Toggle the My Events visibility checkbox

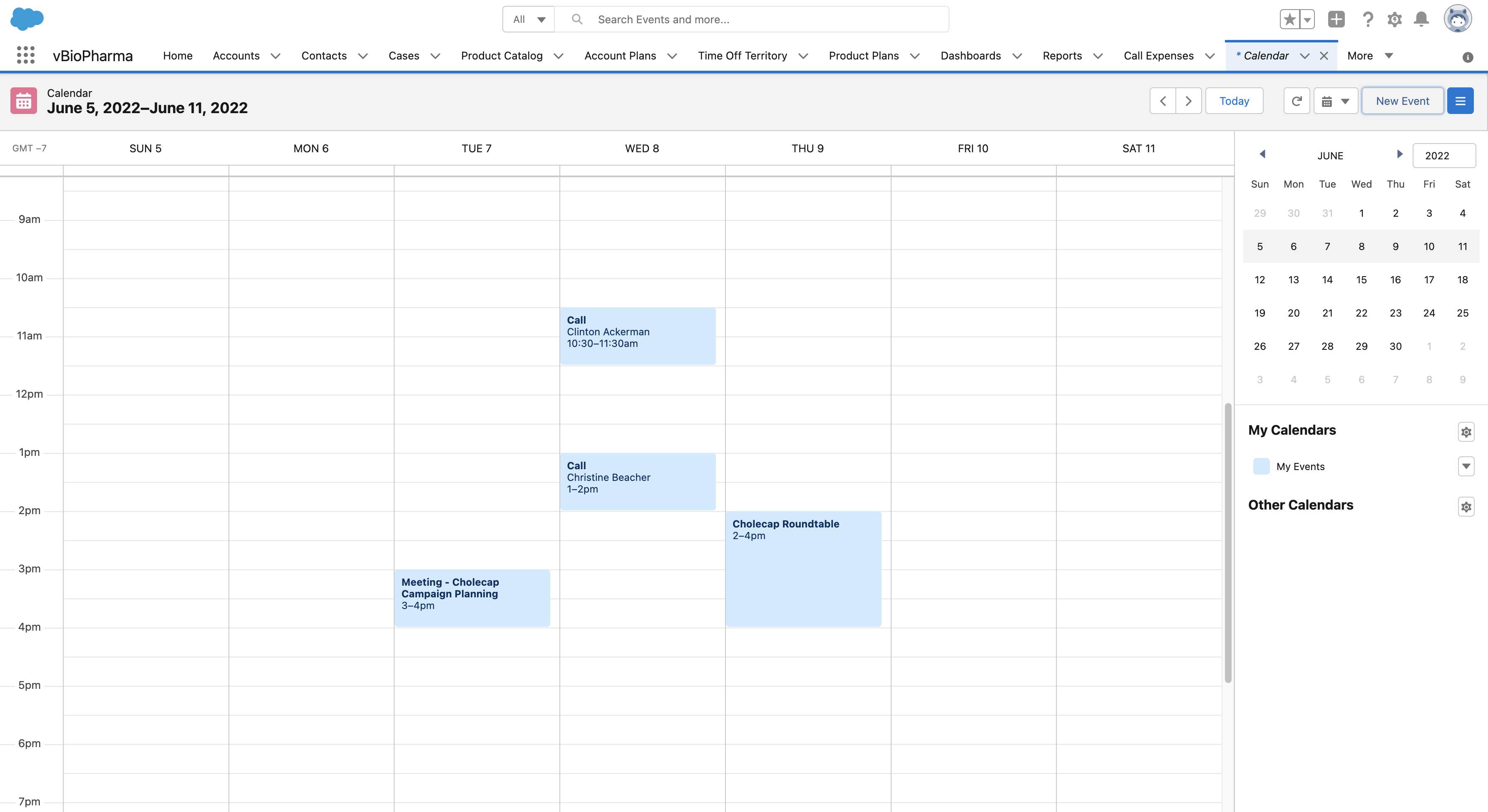(x=1261, y=466)
